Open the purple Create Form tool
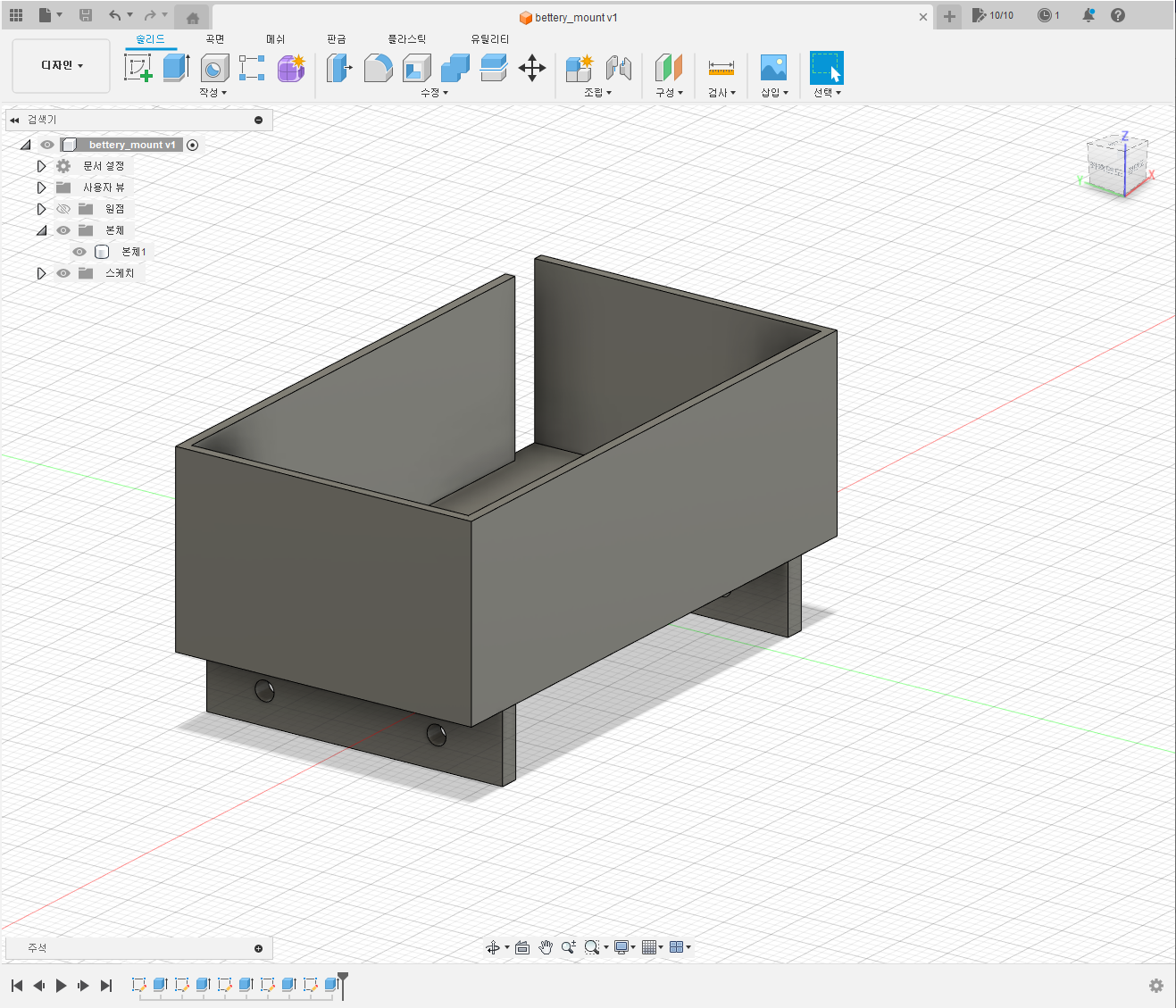Image resolution: width=1176 pixels, height=1008 pixels. 291,68
